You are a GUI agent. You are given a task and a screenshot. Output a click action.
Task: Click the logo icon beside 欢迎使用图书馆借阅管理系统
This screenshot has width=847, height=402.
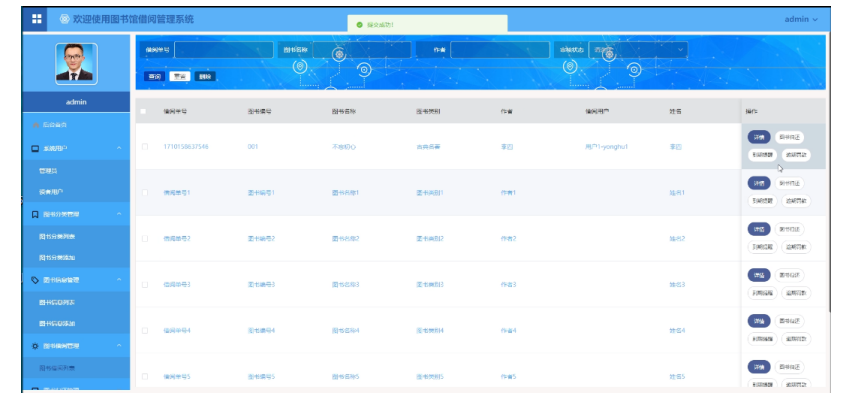tap(64, 19)
